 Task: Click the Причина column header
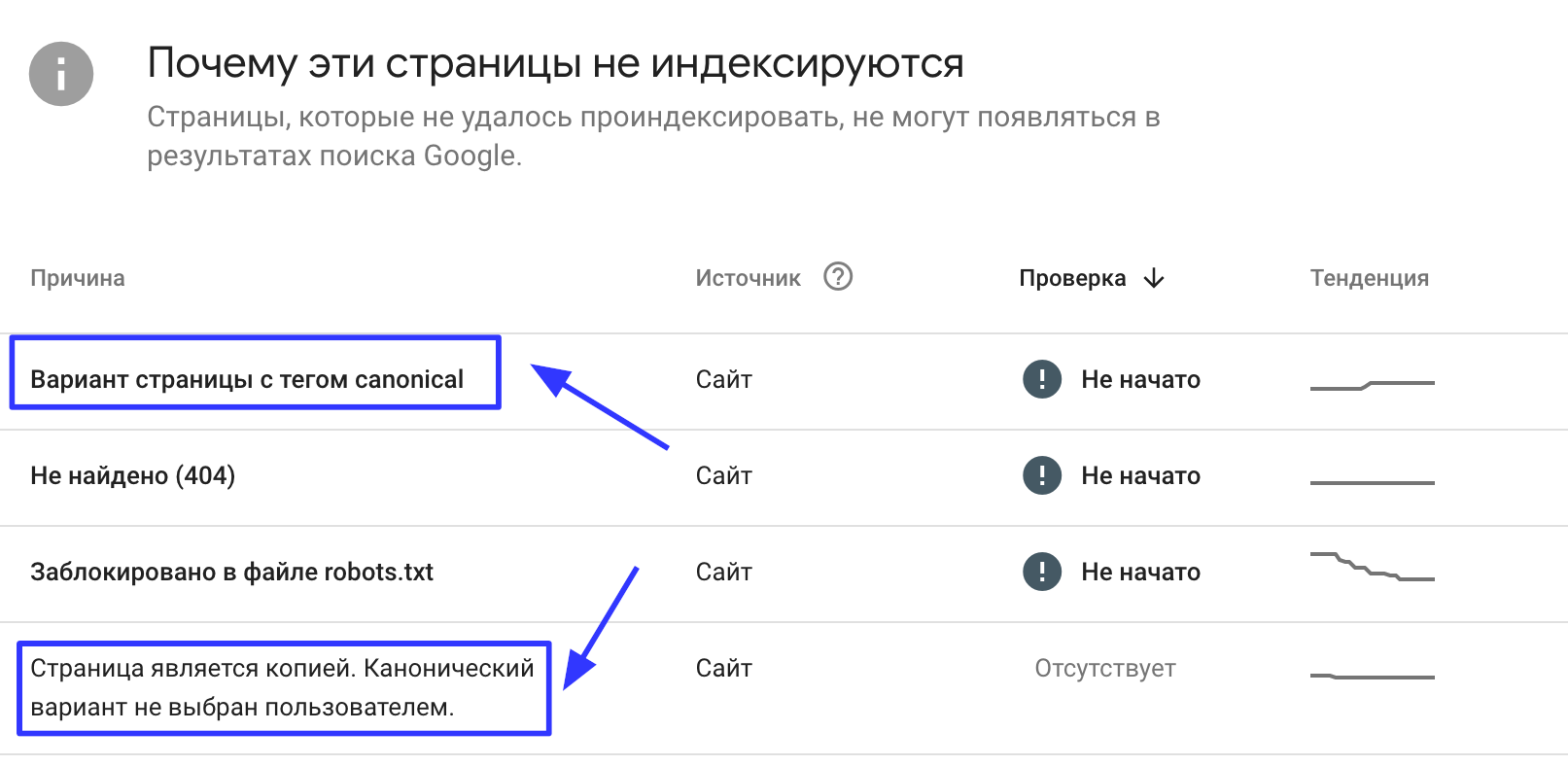[78, 278]
